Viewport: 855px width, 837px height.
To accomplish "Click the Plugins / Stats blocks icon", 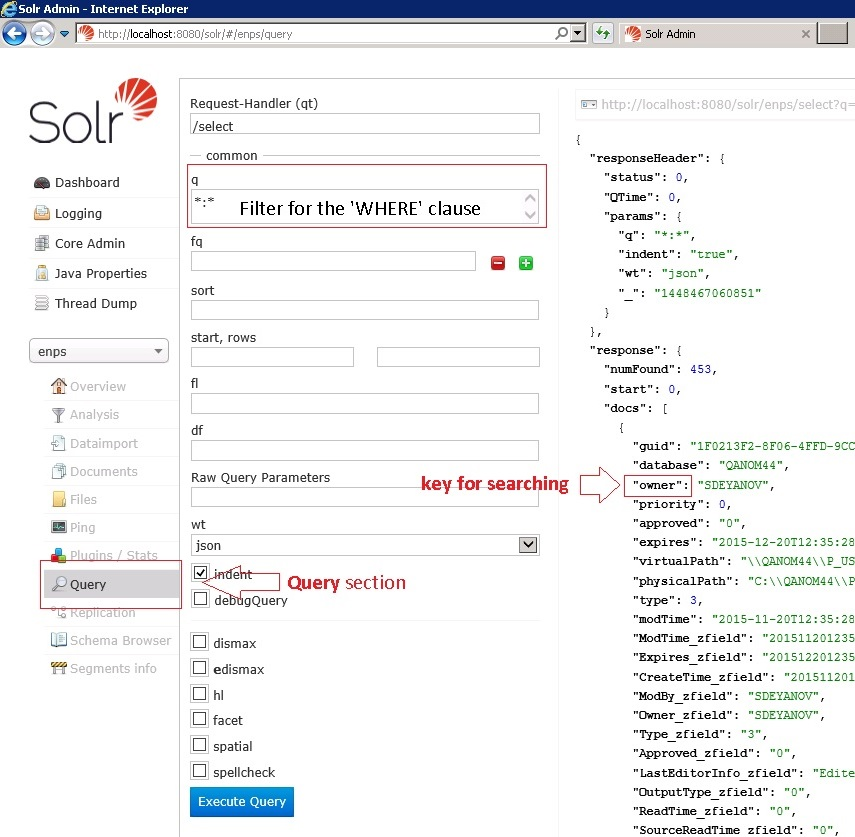I will (x=58, y=555).
